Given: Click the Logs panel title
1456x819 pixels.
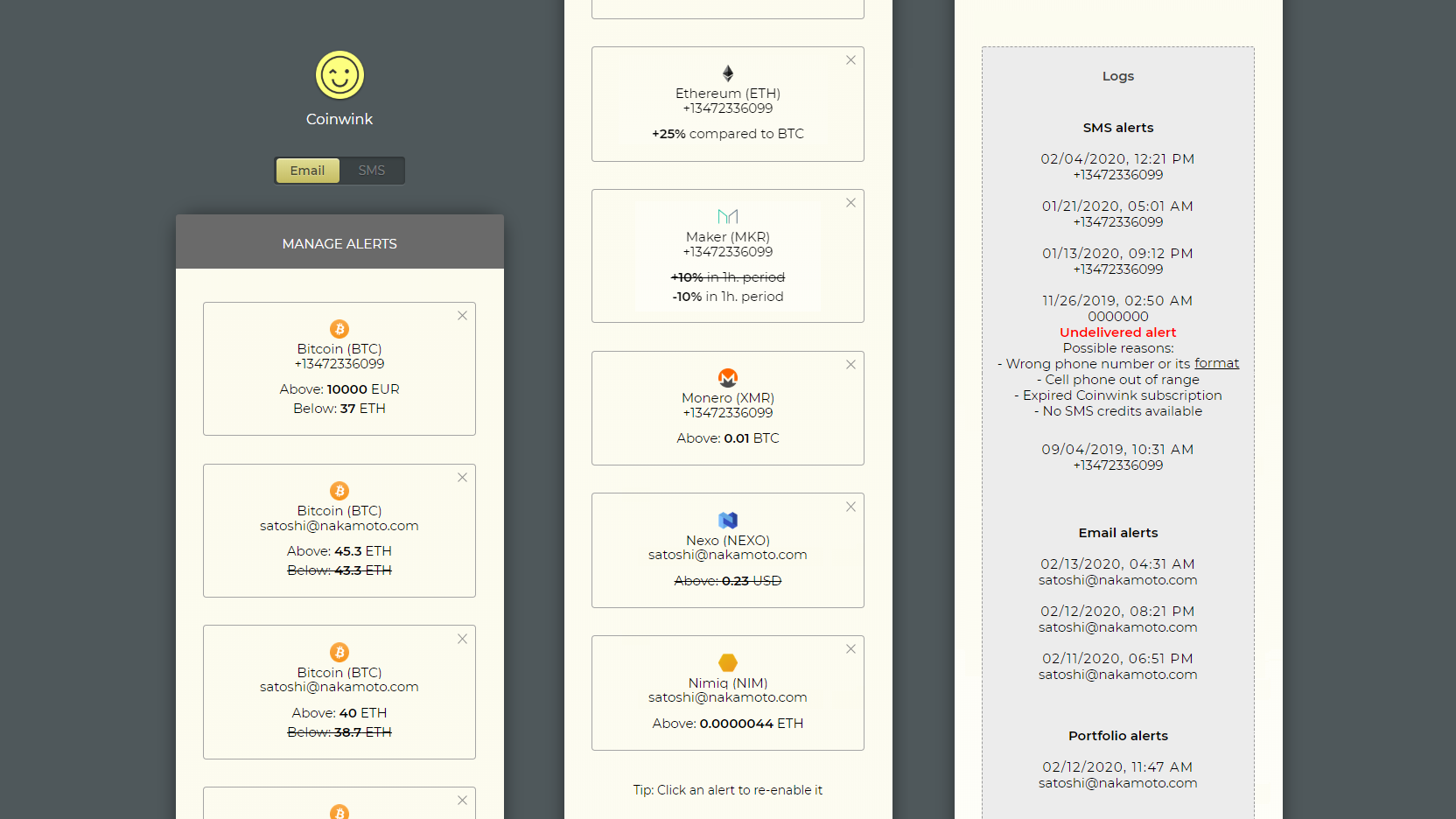Looking at the screenshot, I should click(1117, 76).
